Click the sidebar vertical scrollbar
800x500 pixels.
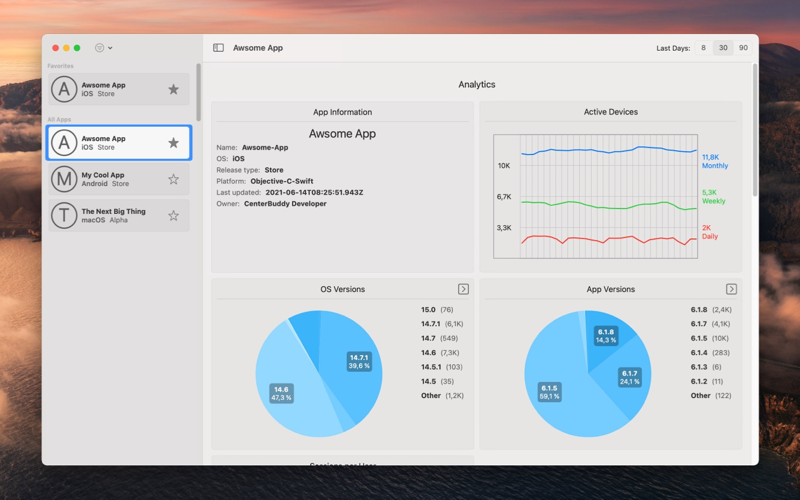pyautogui.click(x=198, y=92)
